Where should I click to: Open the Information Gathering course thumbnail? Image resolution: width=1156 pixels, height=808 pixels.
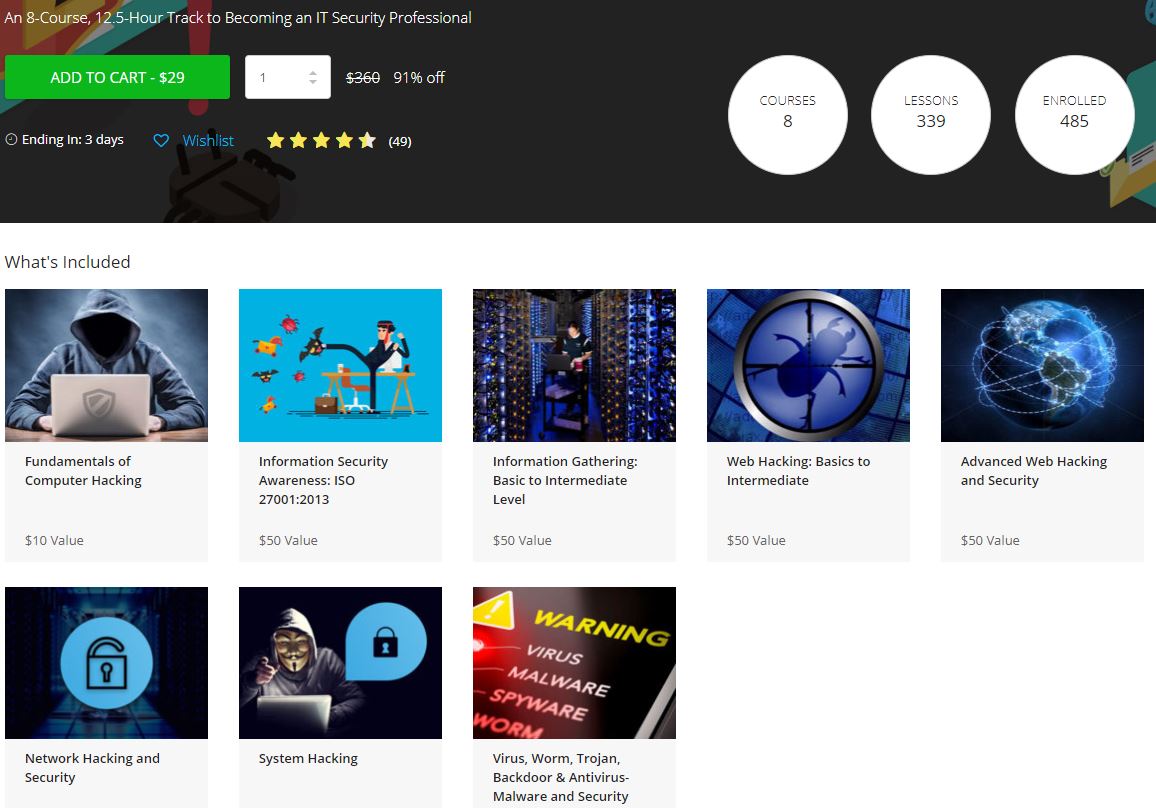coord(574,365)
